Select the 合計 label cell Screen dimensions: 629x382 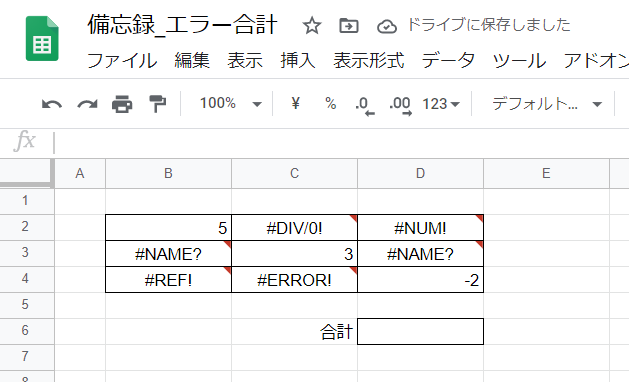tap(294, 331)
